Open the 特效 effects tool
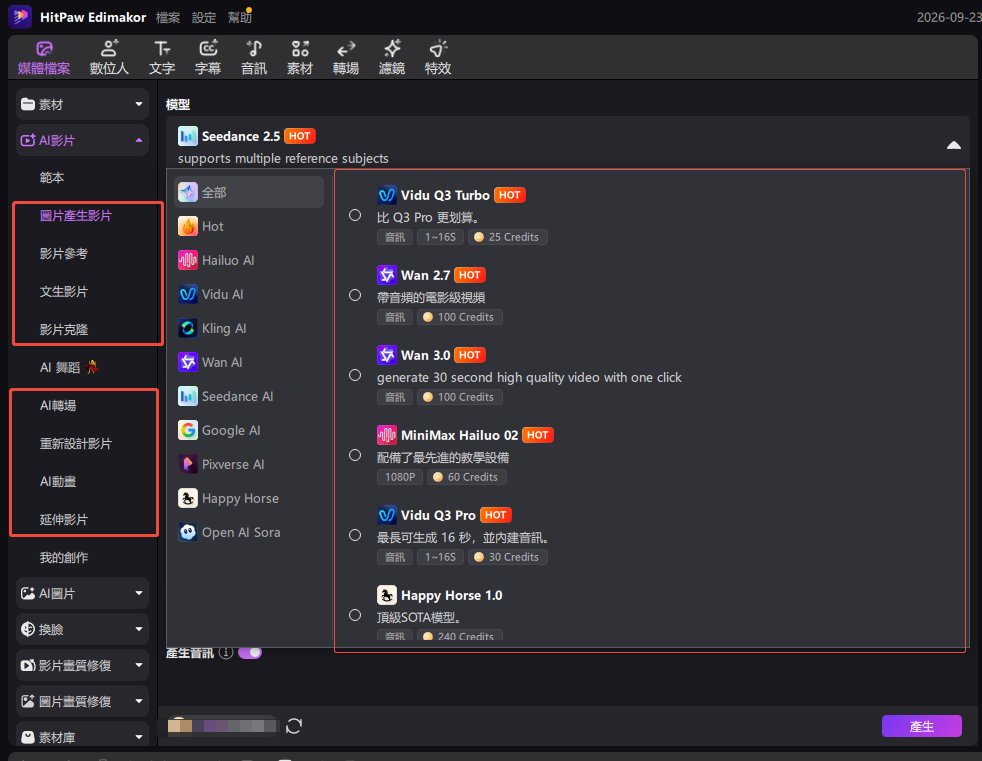The image size is (982, 761). point(438,58)
